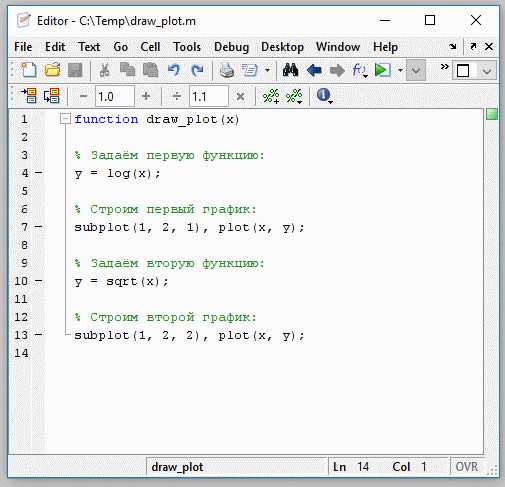This screenshot has height=487, width=505.
Task: Open the tile layout chevron dropdown
Action: point(487,71)
